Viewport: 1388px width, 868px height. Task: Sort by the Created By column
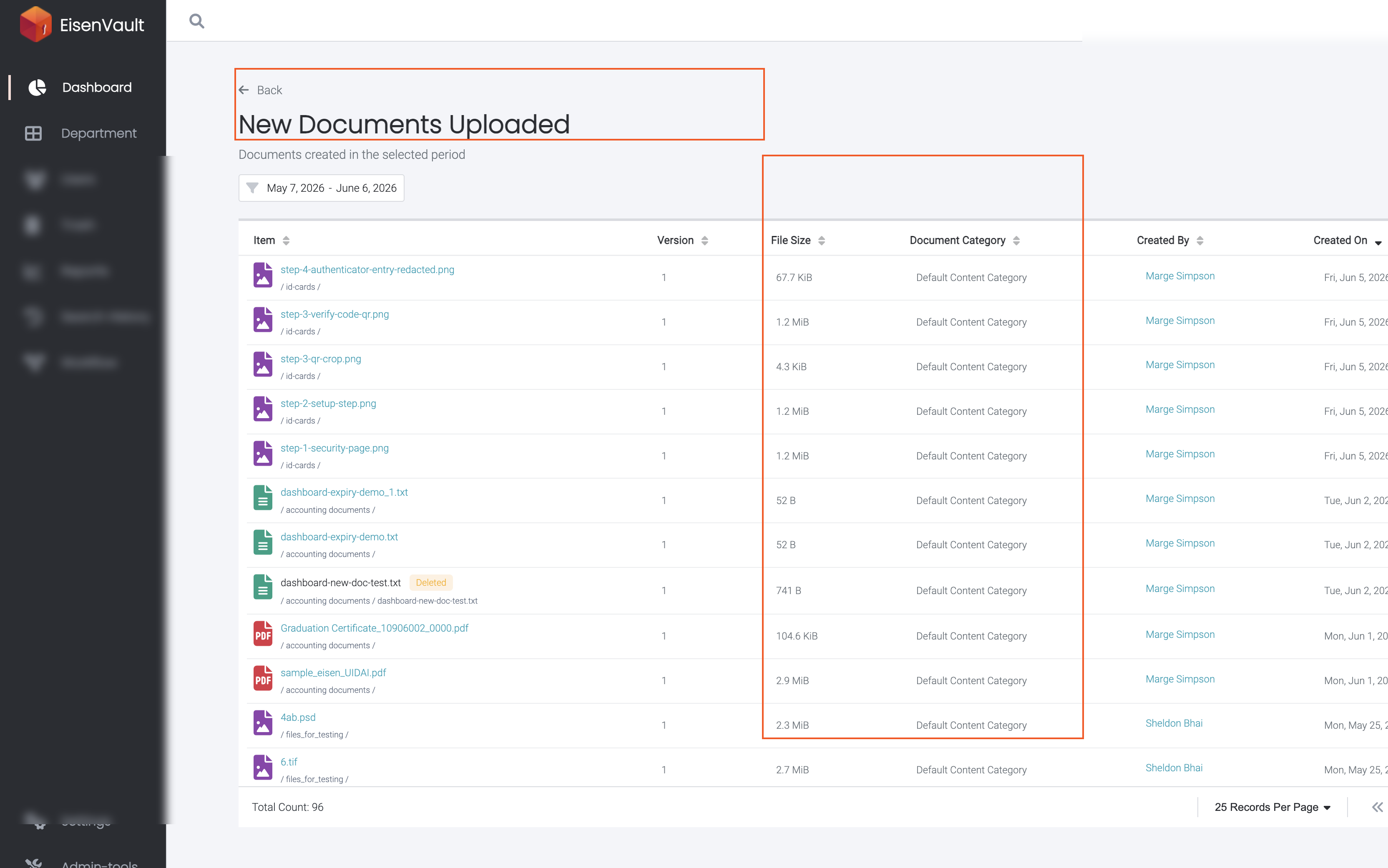point(1170,240)
